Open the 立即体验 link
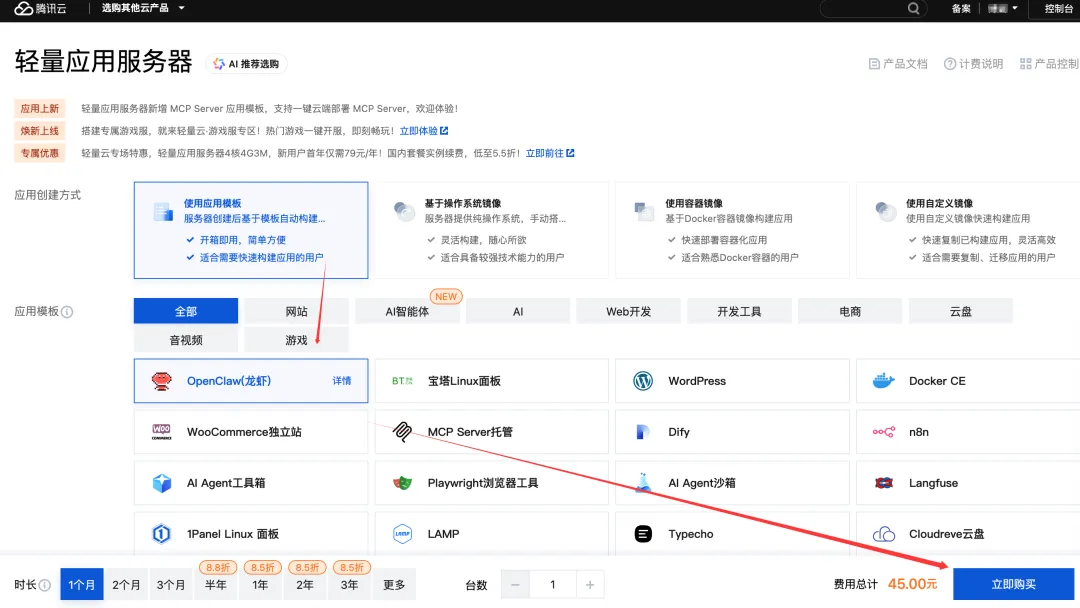This screenshot has height=608, width=1080. point(419,131)
